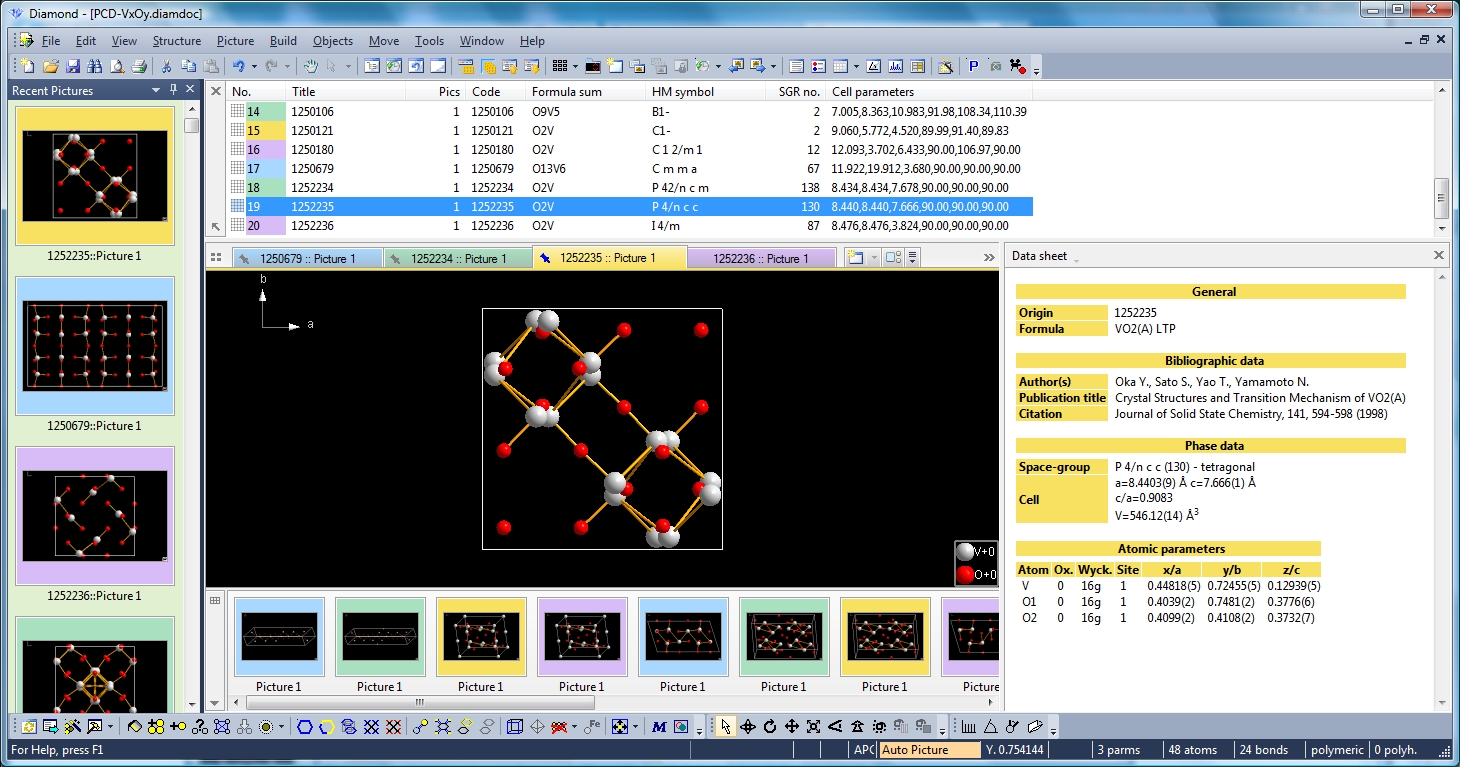
Task: Click the Open folder icon
Action: coord(51,66)
